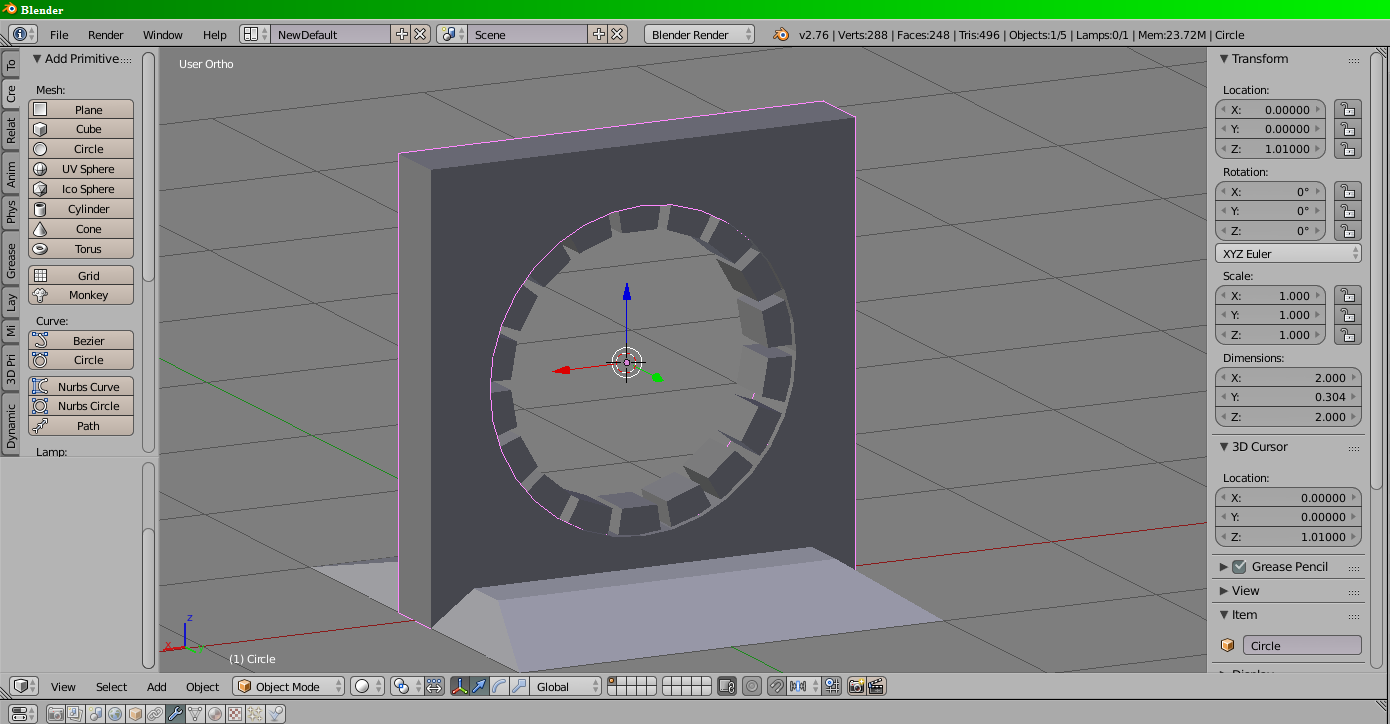Click the OpenGL render animation clapper icon
Image resolution: width=1390 pixels, height=724 pixels.
coord(876,686)
